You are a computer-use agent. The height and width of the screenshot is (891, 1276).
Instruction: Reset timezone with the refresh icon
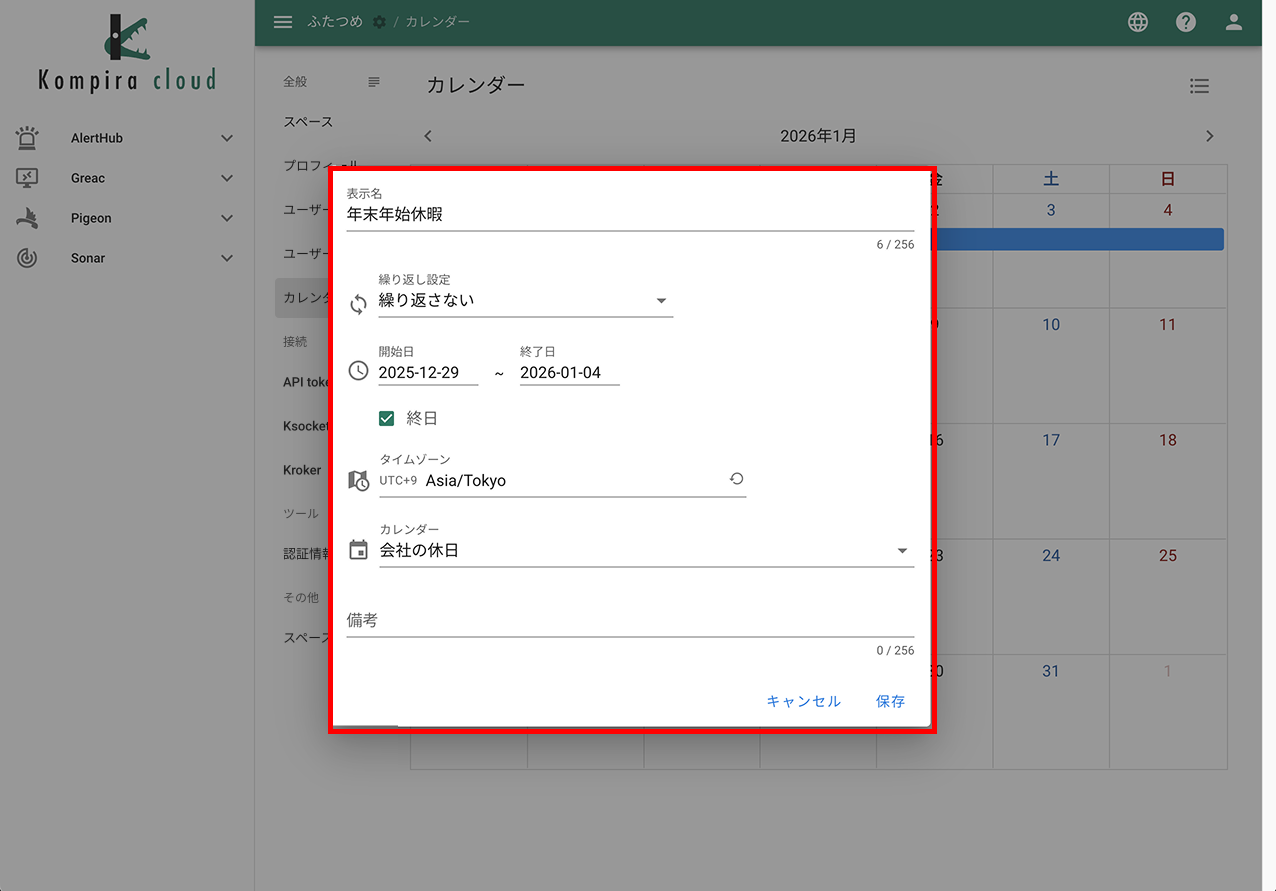(736, 480)
